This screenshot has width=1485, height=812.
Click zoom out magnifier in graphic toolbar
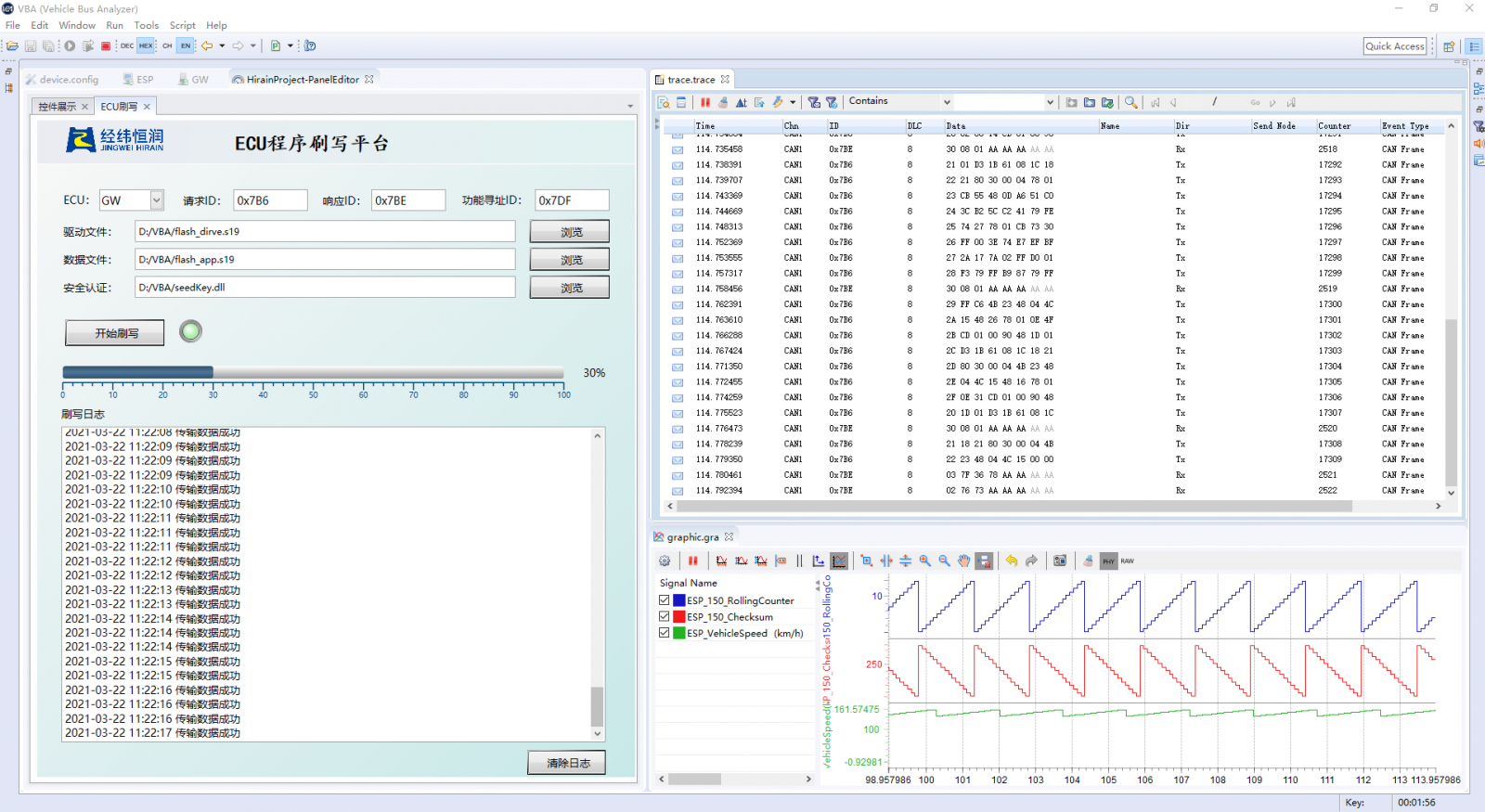tap(944, 561)
